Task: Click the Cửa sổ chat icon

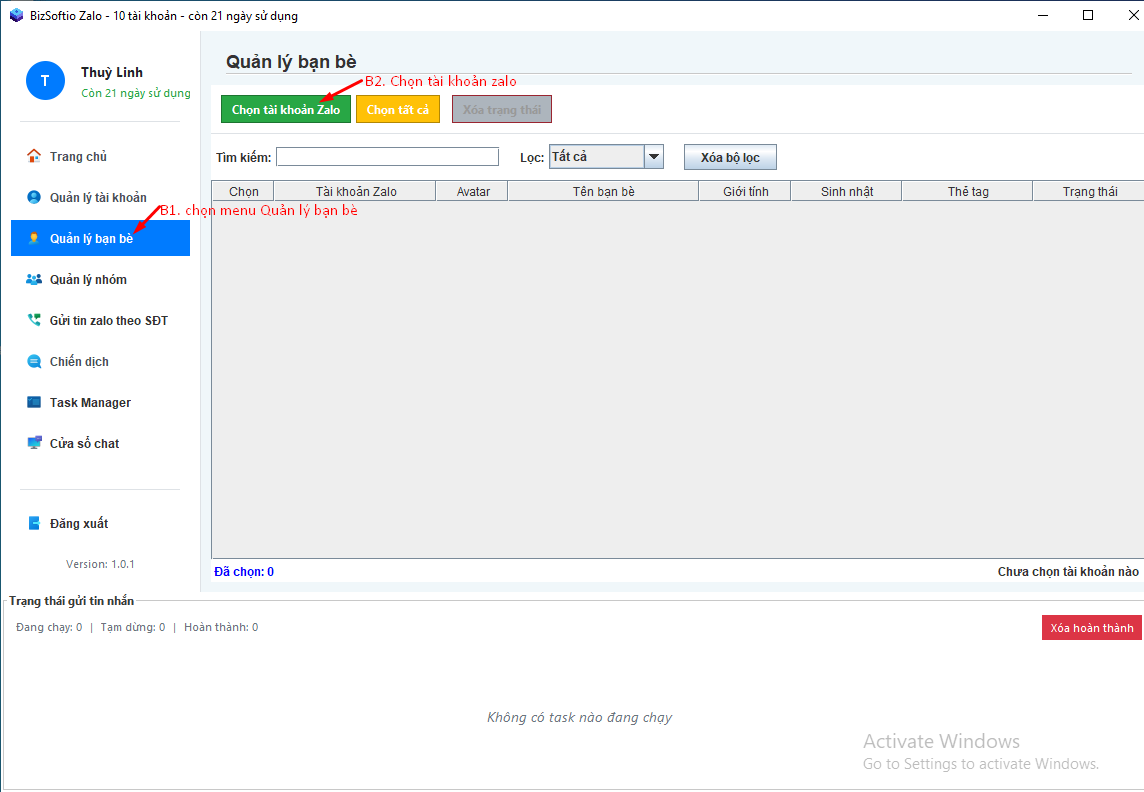Action: (34, 443)
